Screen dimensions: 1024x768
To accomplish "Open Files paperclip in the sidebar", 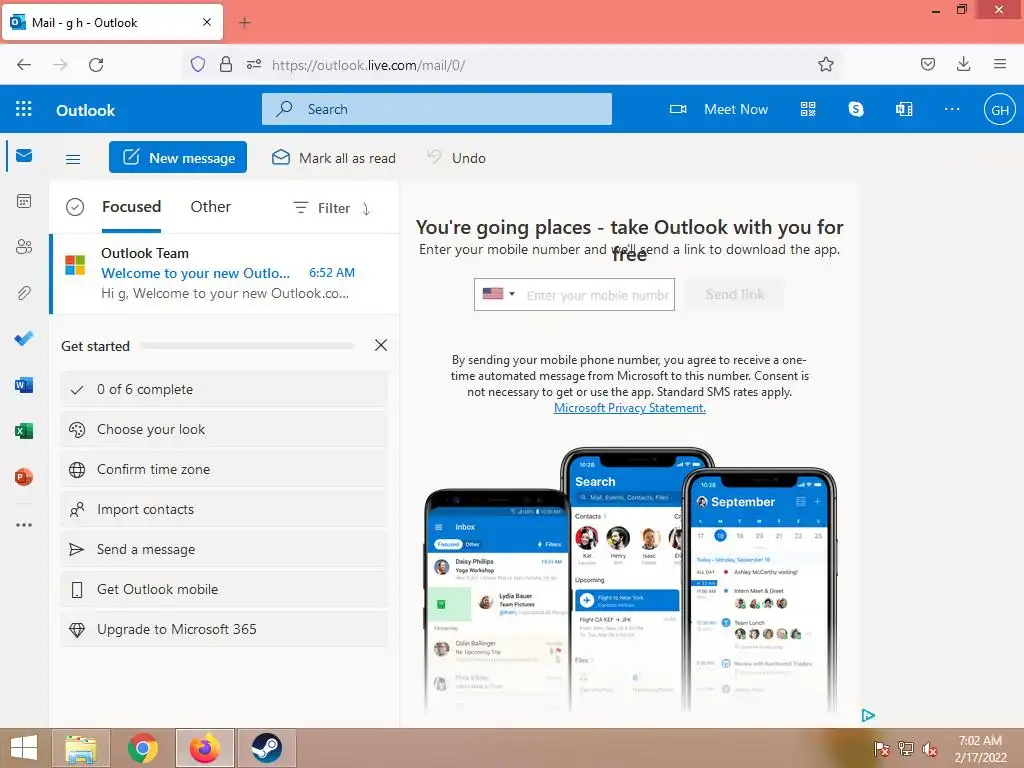I will pos(24,293).
